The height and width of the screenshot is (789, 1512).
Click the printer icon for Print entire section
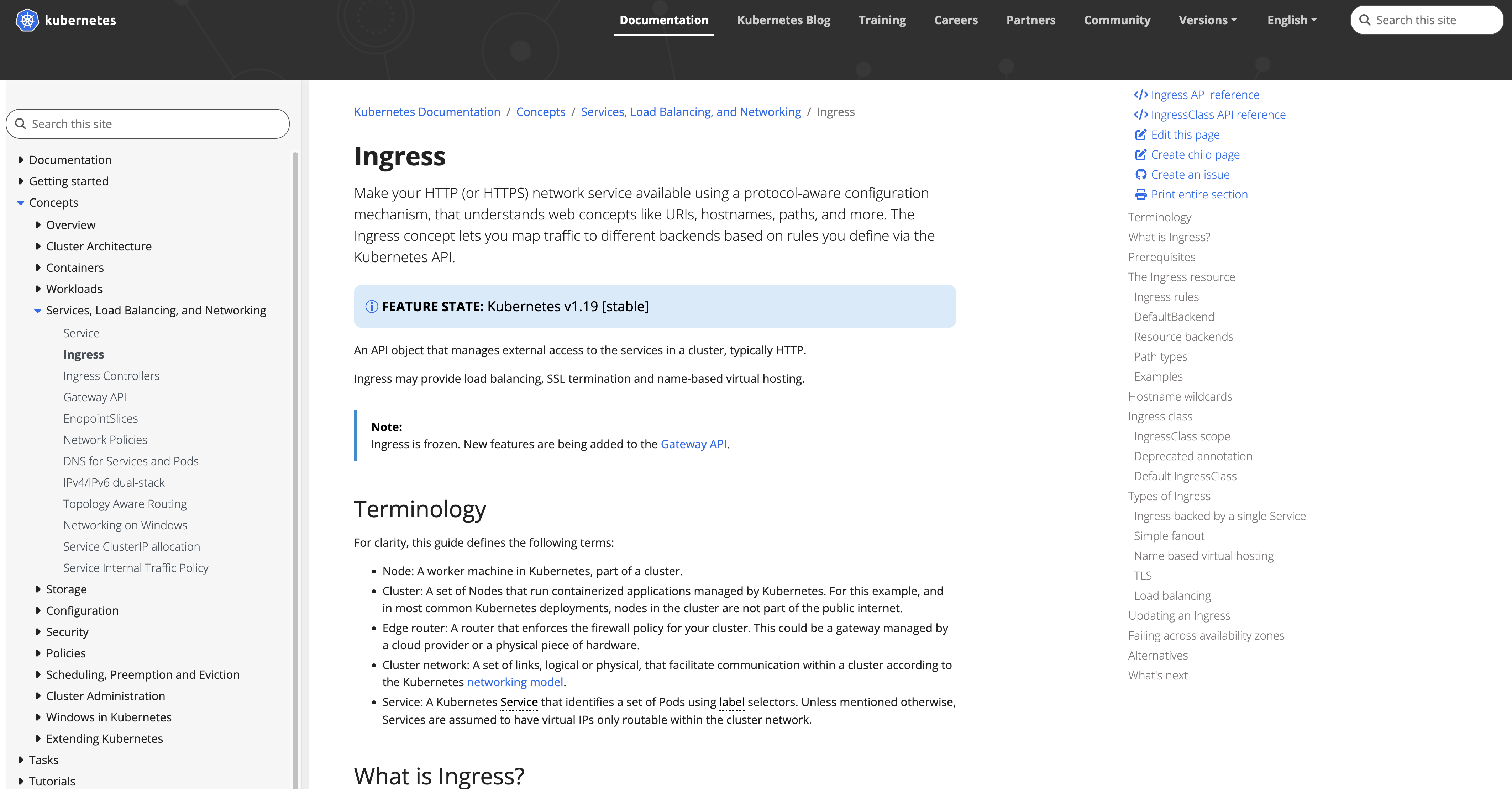click(1140, 195)
